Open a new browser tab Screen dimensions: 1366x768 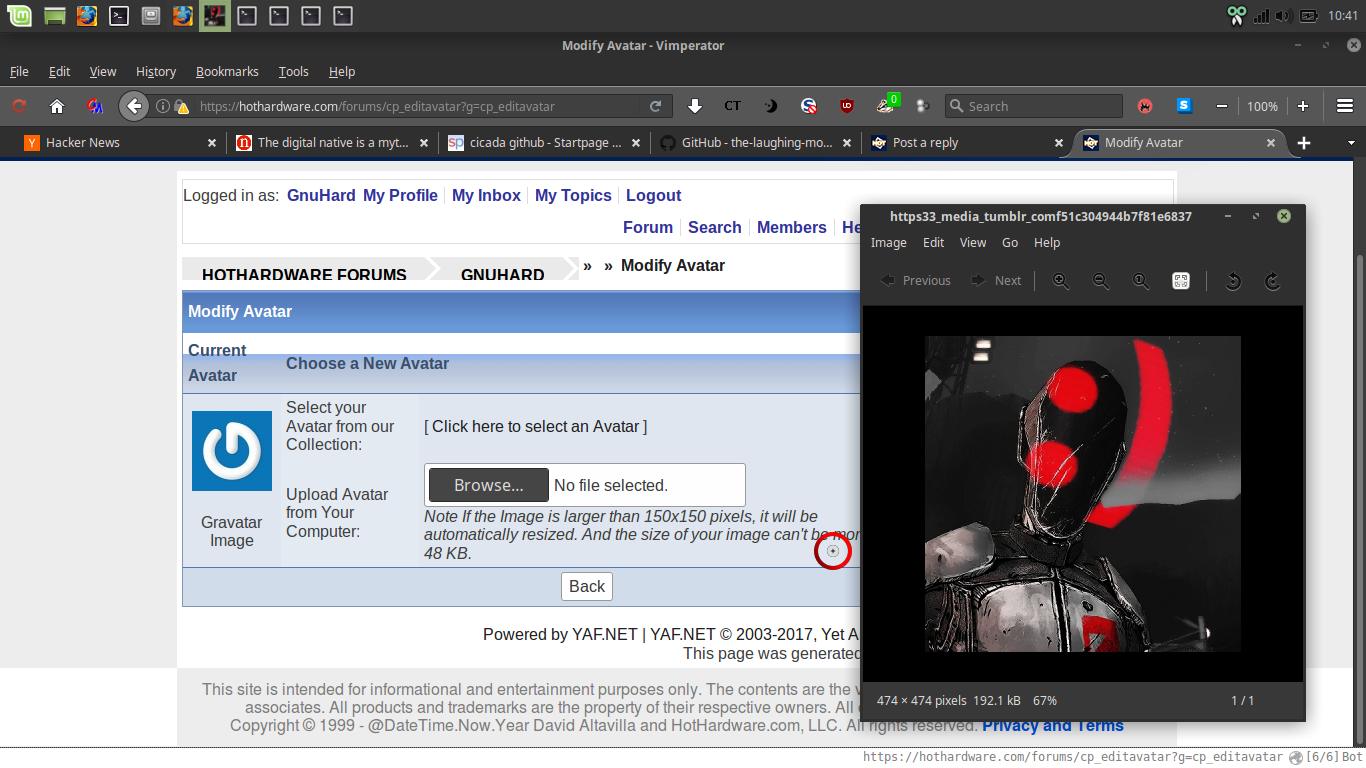1303,143
